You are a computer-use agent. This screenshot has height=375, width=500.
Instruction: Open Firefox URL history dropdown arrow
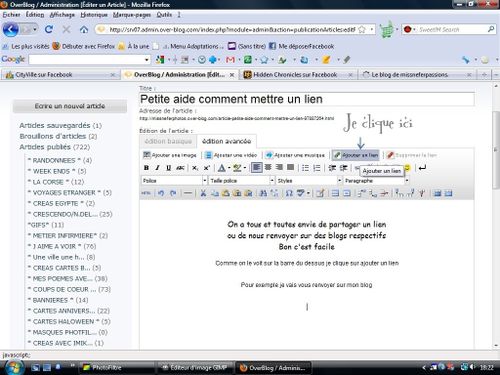point(371,29)
